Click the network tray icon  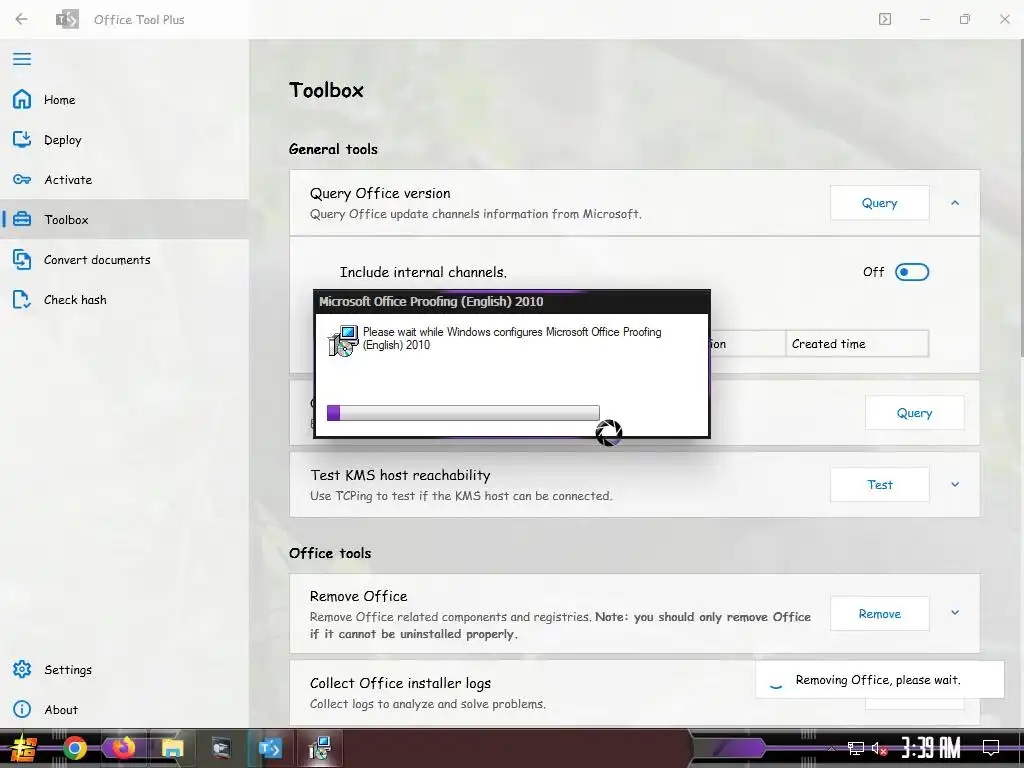click(855, 748)
